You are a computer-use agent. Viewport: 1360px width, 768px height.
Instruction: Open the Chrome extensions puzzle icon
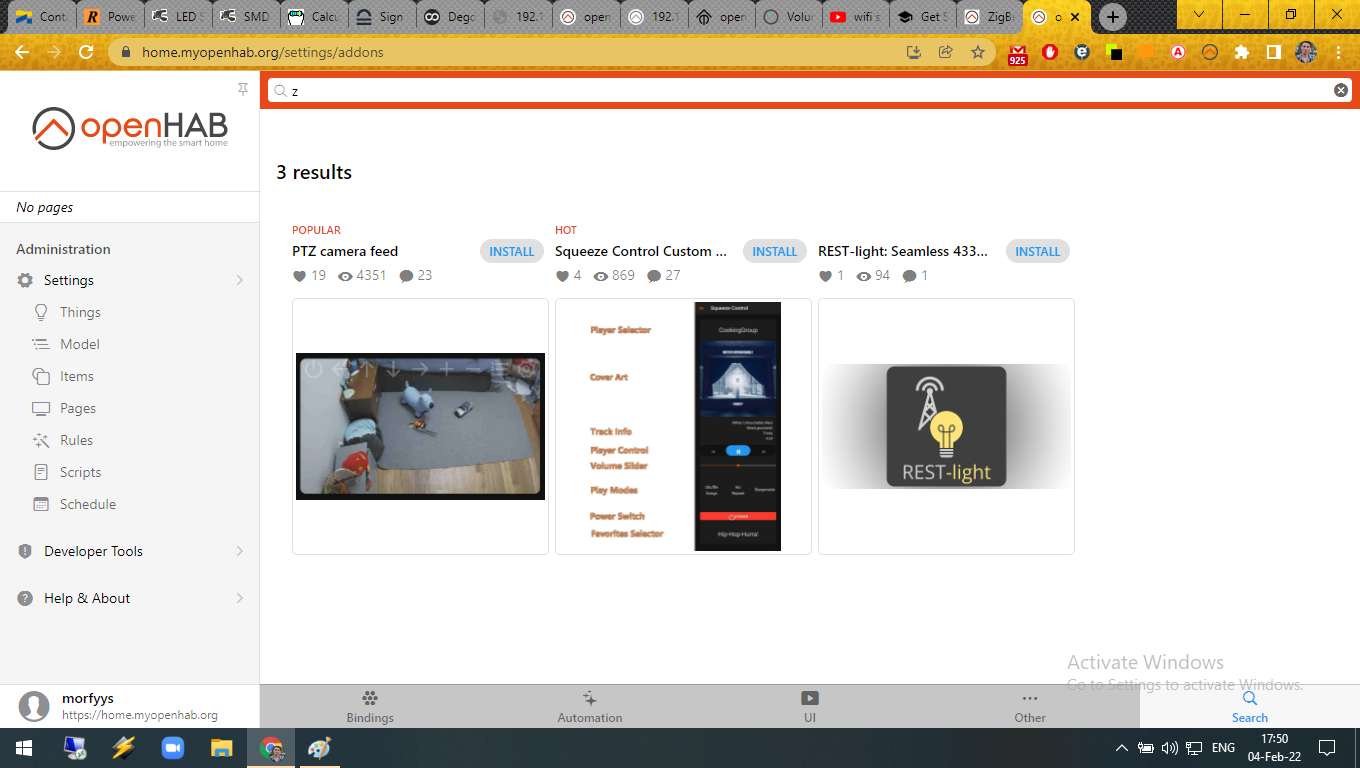tap(1242, 52)
